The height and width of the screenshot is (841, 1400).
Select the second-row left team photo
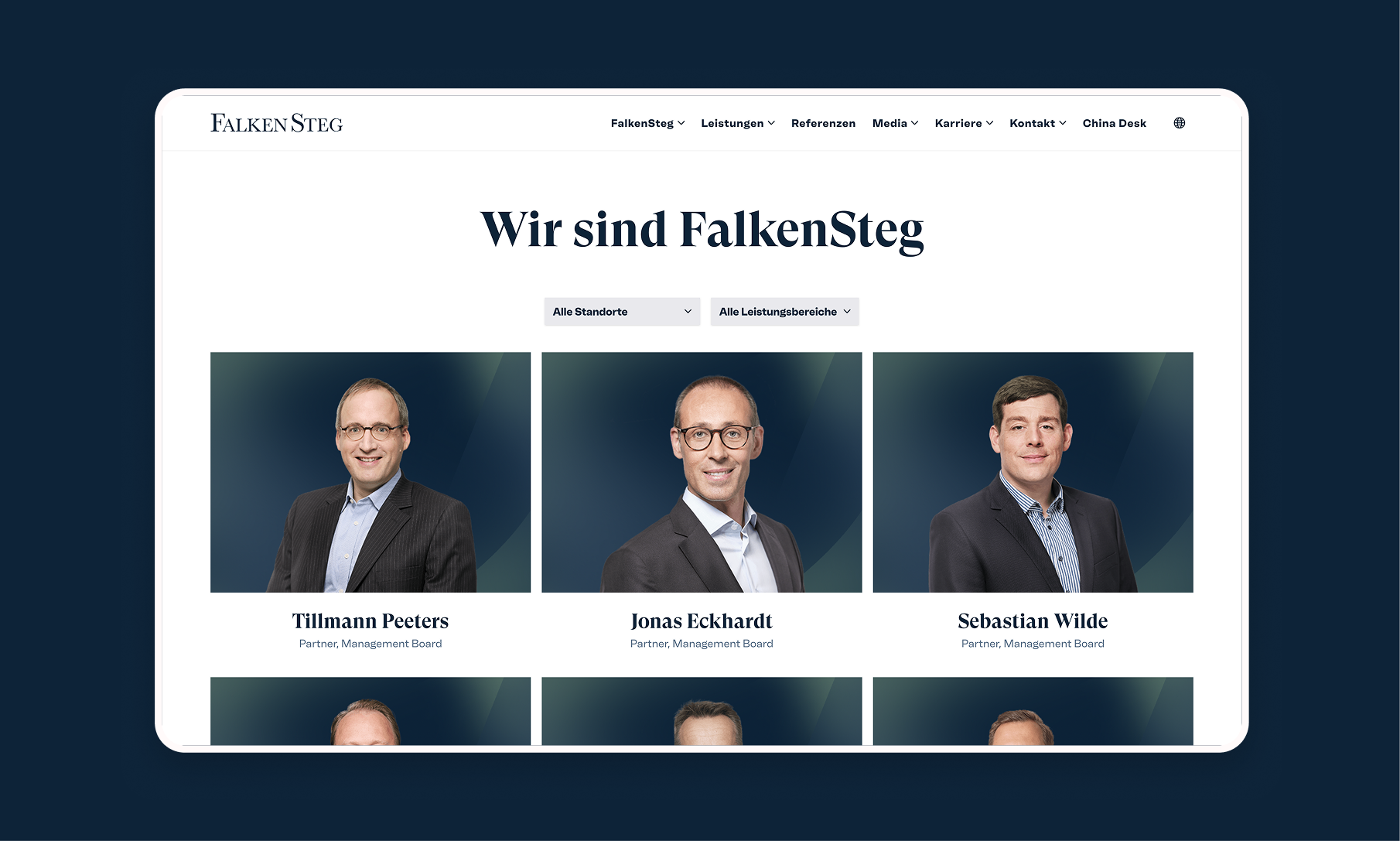370,711
